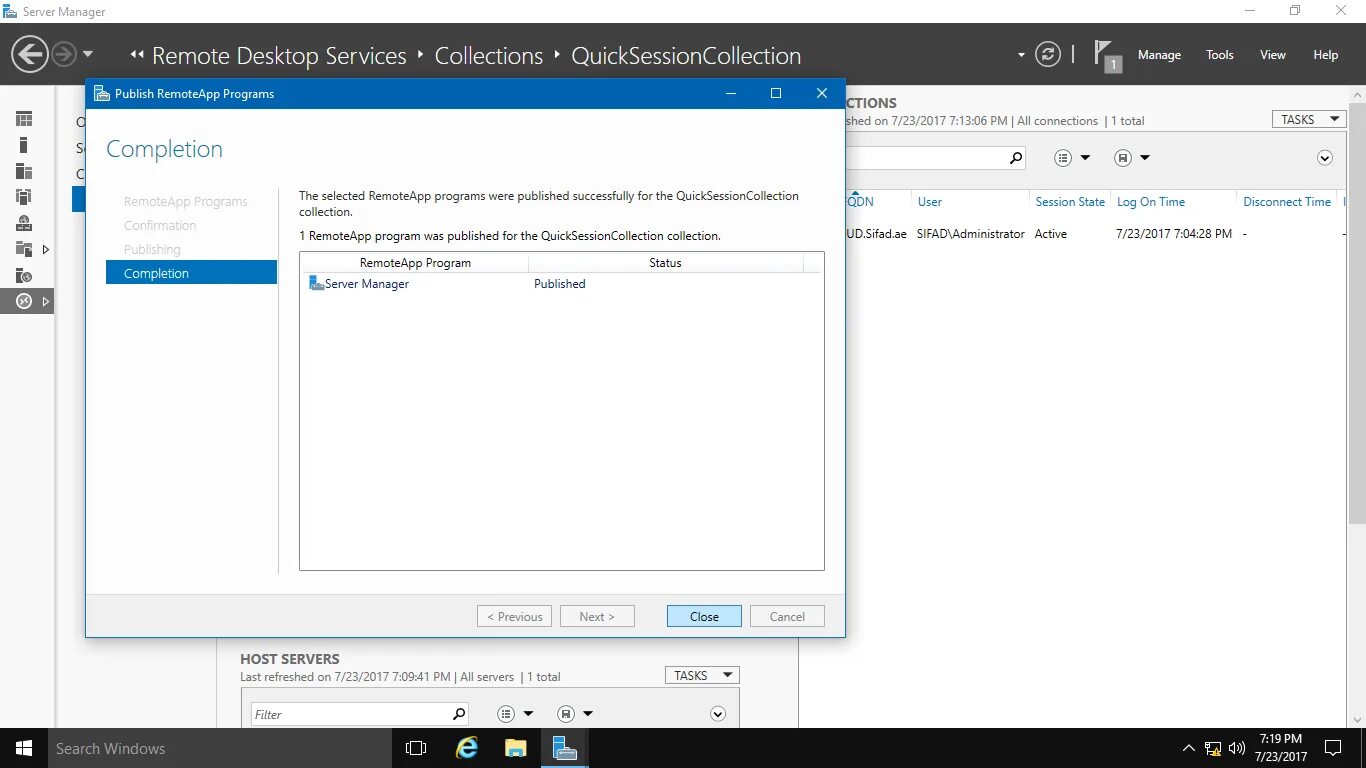Select the Server Manager row in published list
The height and width of the screenshot is (768, 1366).
pyautogui.click(x=562, y=284)
